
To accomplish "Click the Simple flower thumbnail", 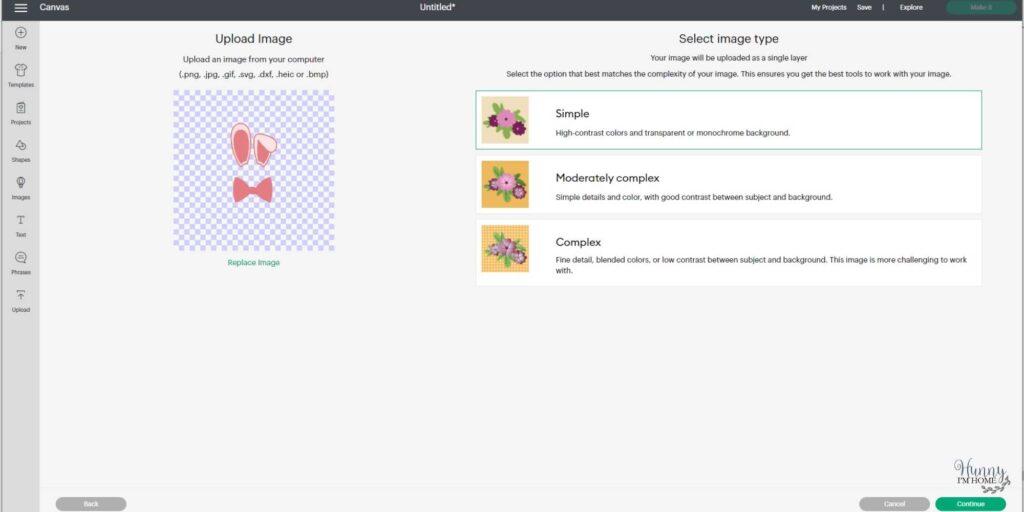I will pyautogui.click(x=505, y=120).
